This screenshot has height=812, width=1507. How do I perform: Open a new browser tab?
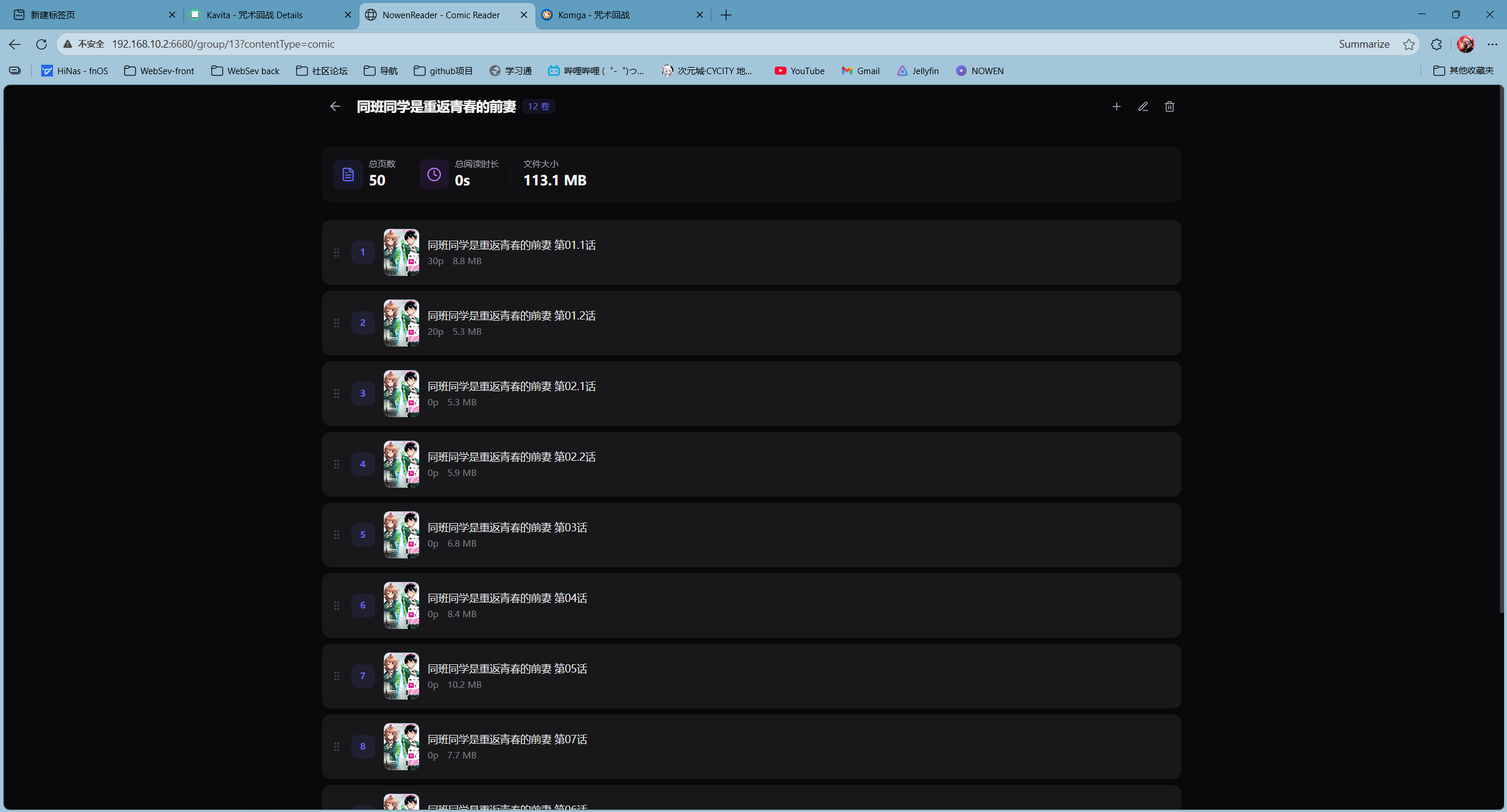point(726,15)
